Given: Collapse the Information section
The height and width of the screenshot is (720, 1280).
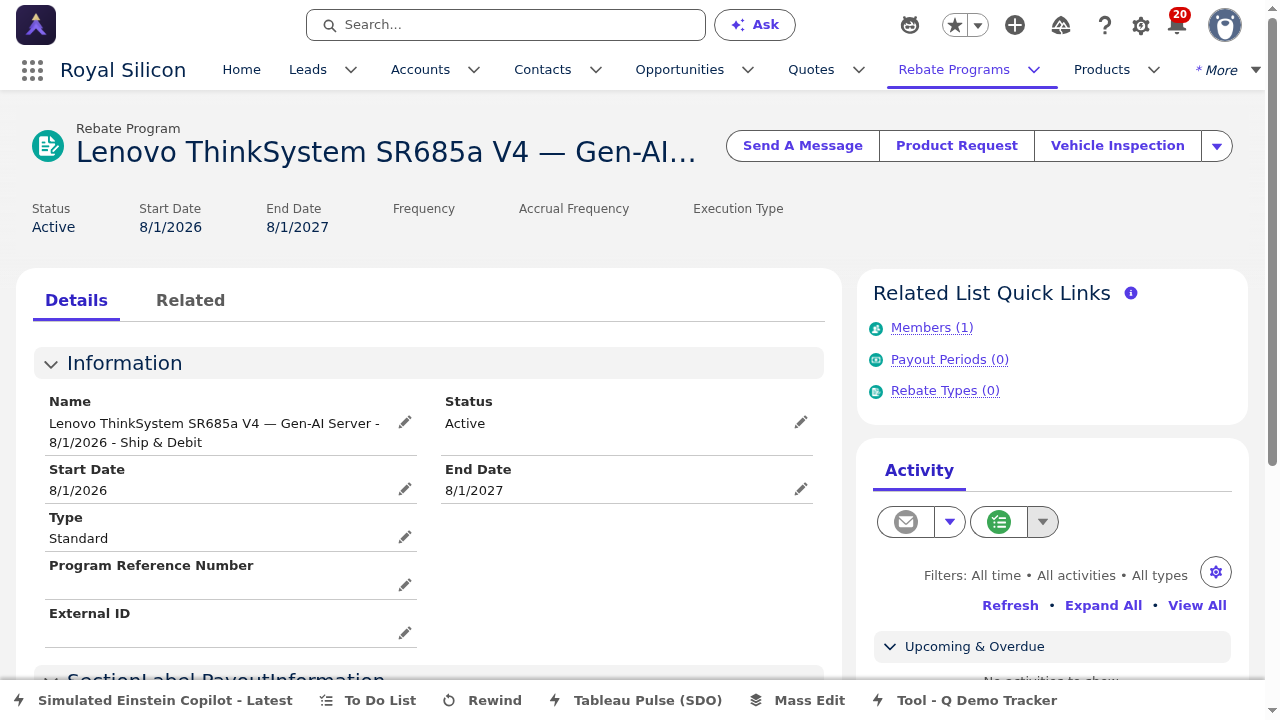Looking at the screenshot, I should (51, 364).
